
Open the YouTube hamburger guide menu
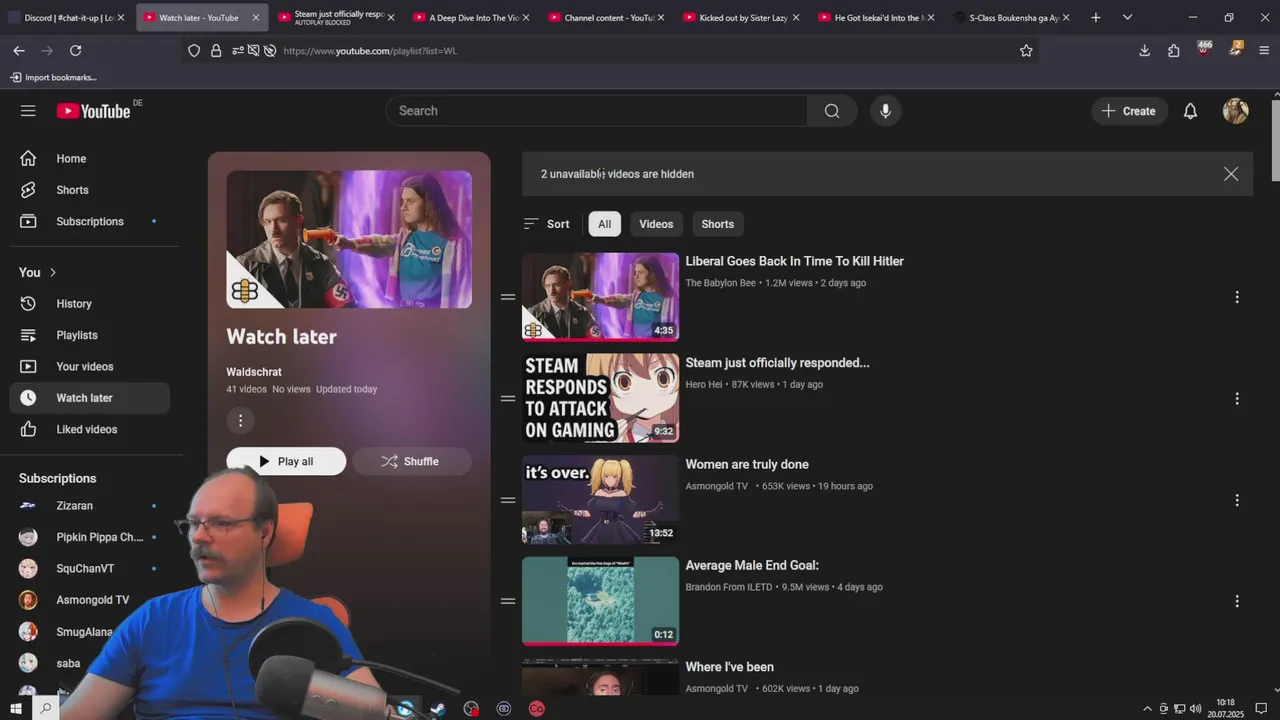point(28,111)
